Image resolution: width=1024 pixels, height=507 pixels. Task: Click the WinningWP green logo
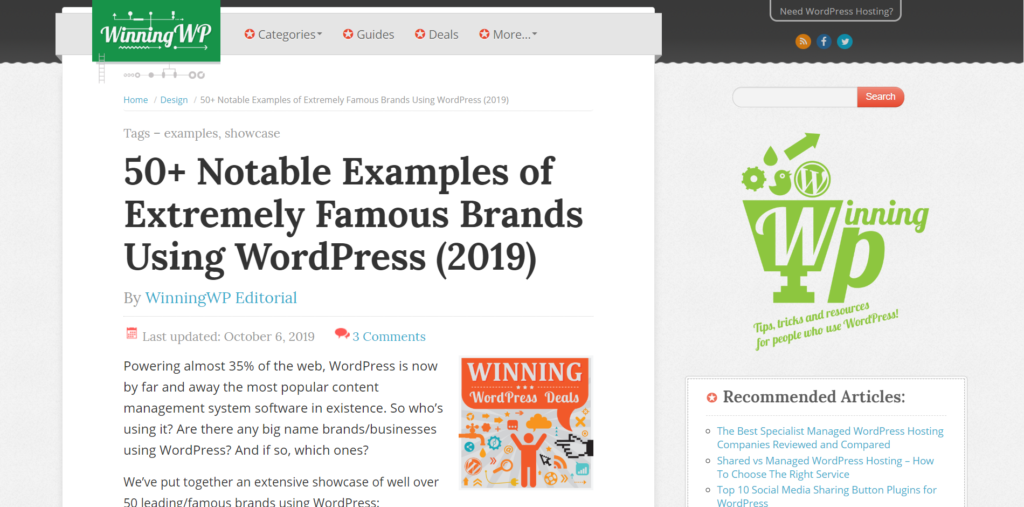pyautogui.click(x=156, y=31)
